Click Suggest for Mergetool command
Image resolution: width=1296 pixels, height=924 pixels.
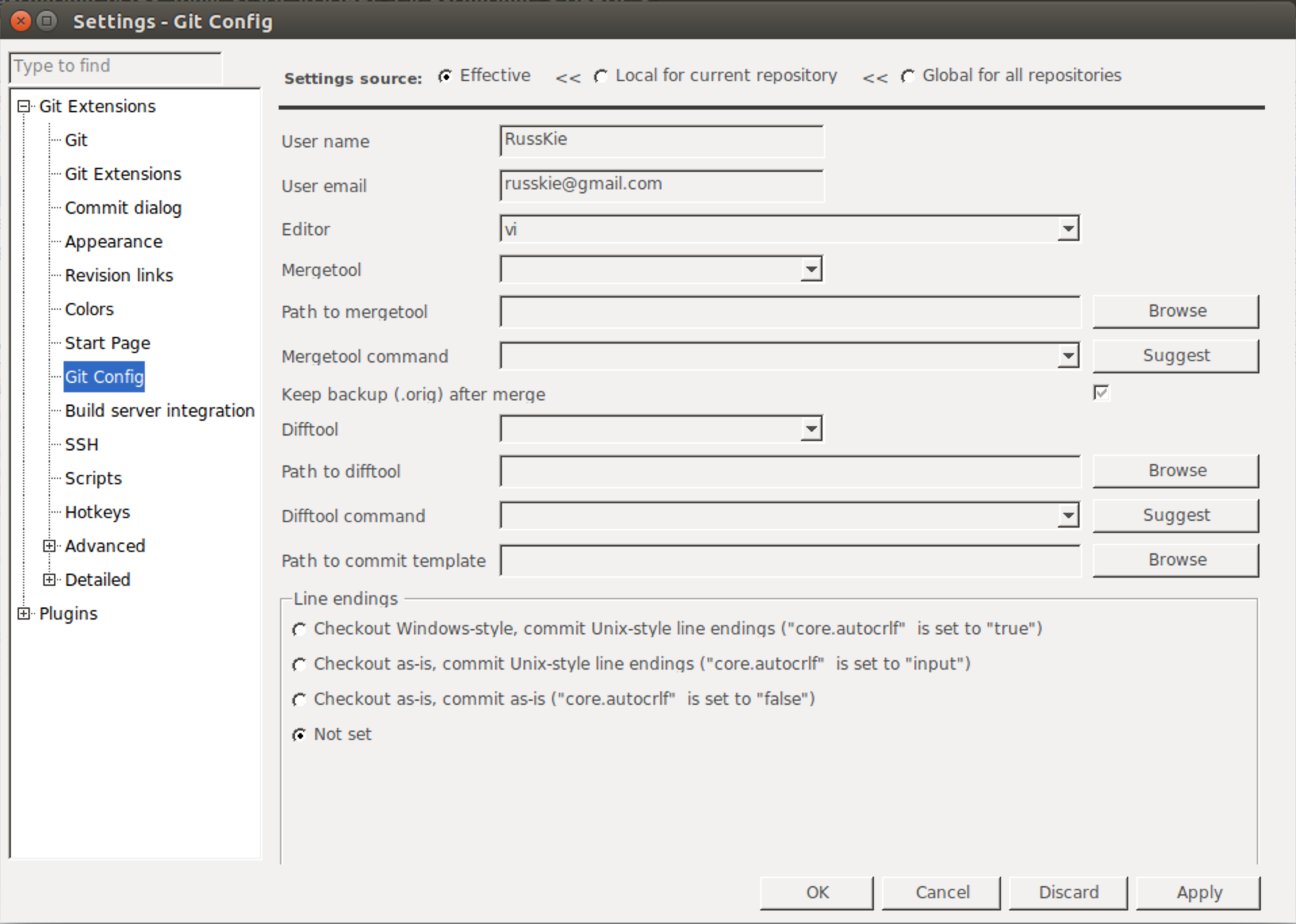click(1176, 355)
